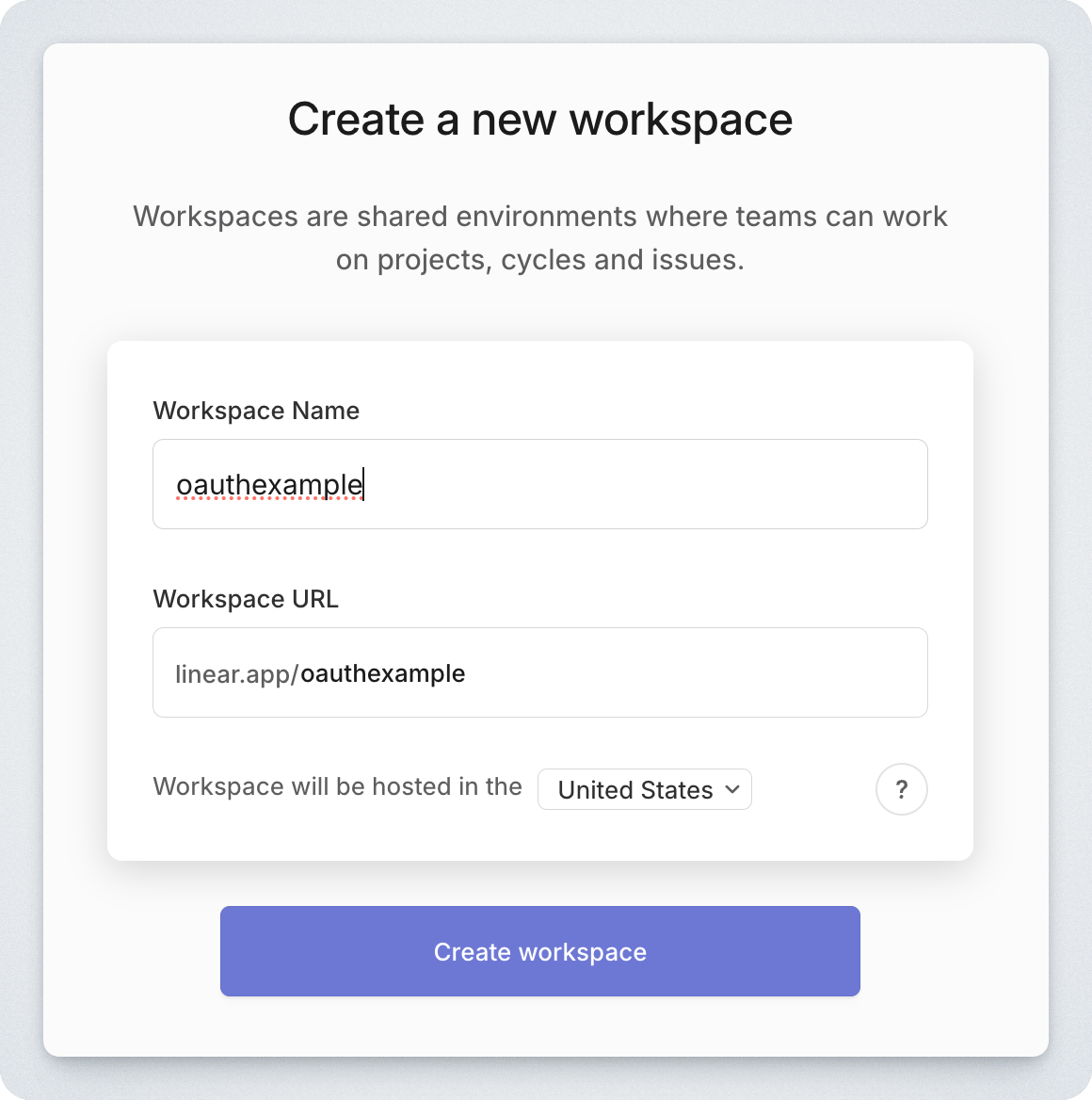Click the chevron arrow beside United States

click(x=732, y=789)
